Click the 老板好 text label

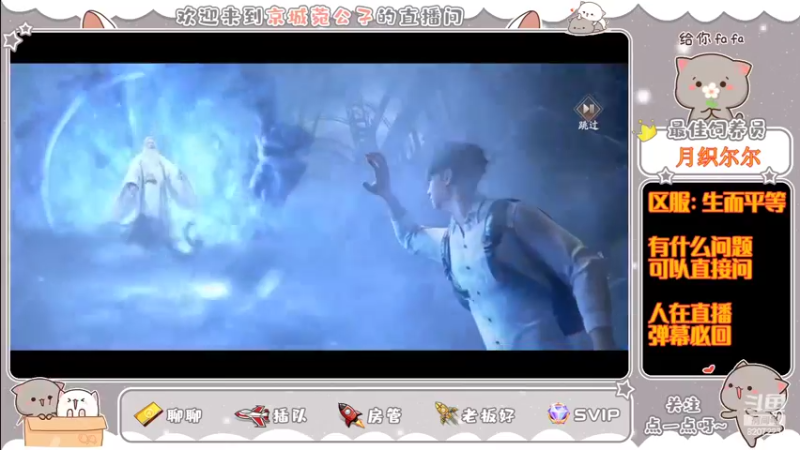[x=488, y=416]
